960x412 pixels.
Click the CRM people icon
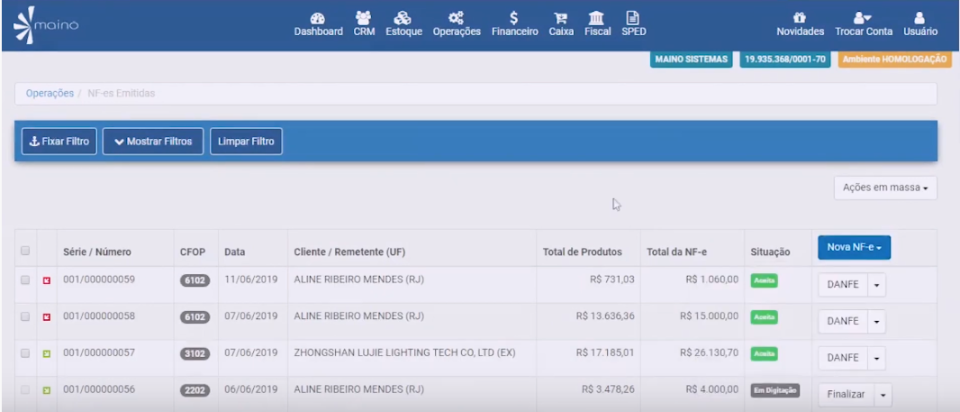click(x=363, y=18)
